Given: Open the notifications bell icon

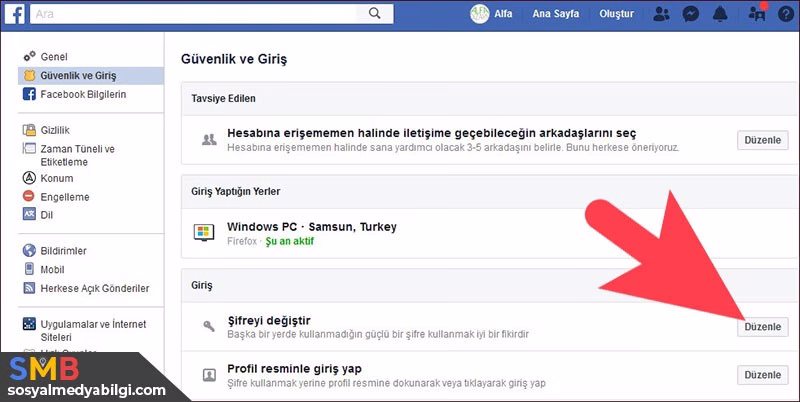Looking at the screenshot, I should click(x=720, y=14).
